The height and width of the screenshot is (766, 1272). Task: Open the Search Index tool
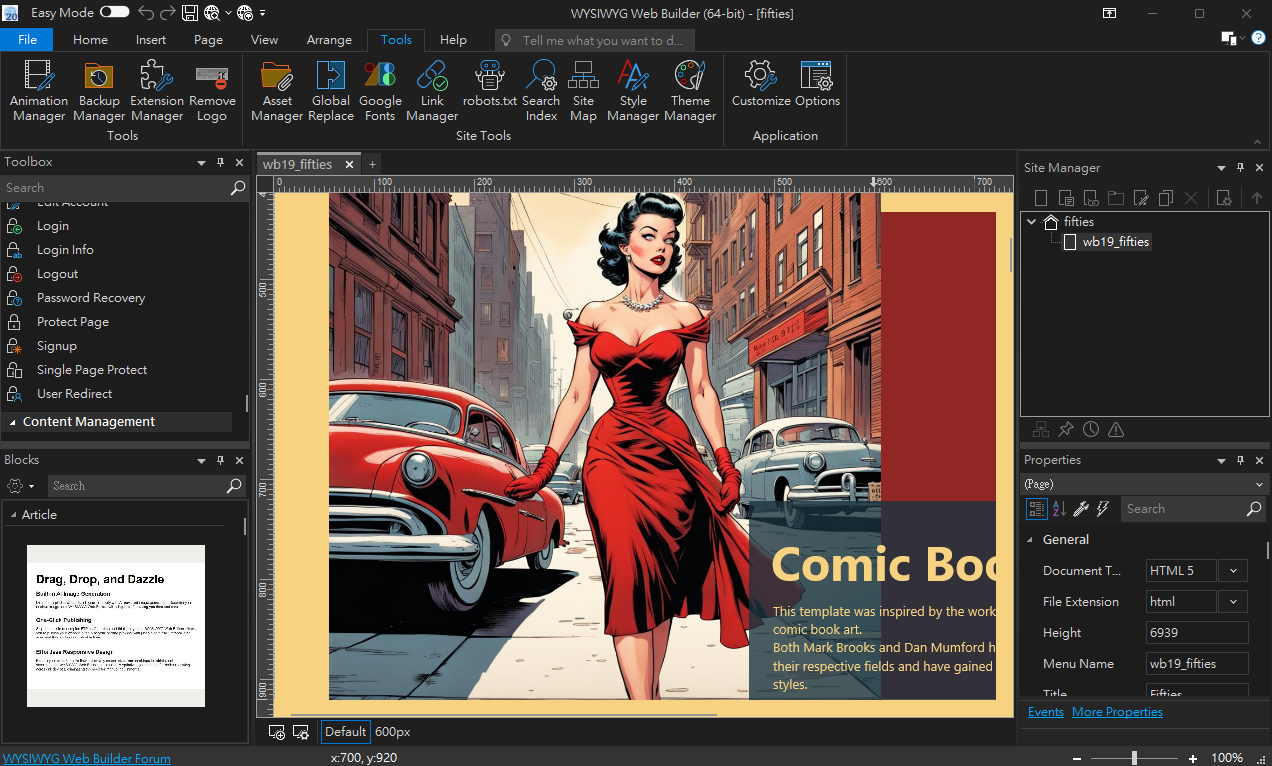pyautogui.click(x=541, y=91)
